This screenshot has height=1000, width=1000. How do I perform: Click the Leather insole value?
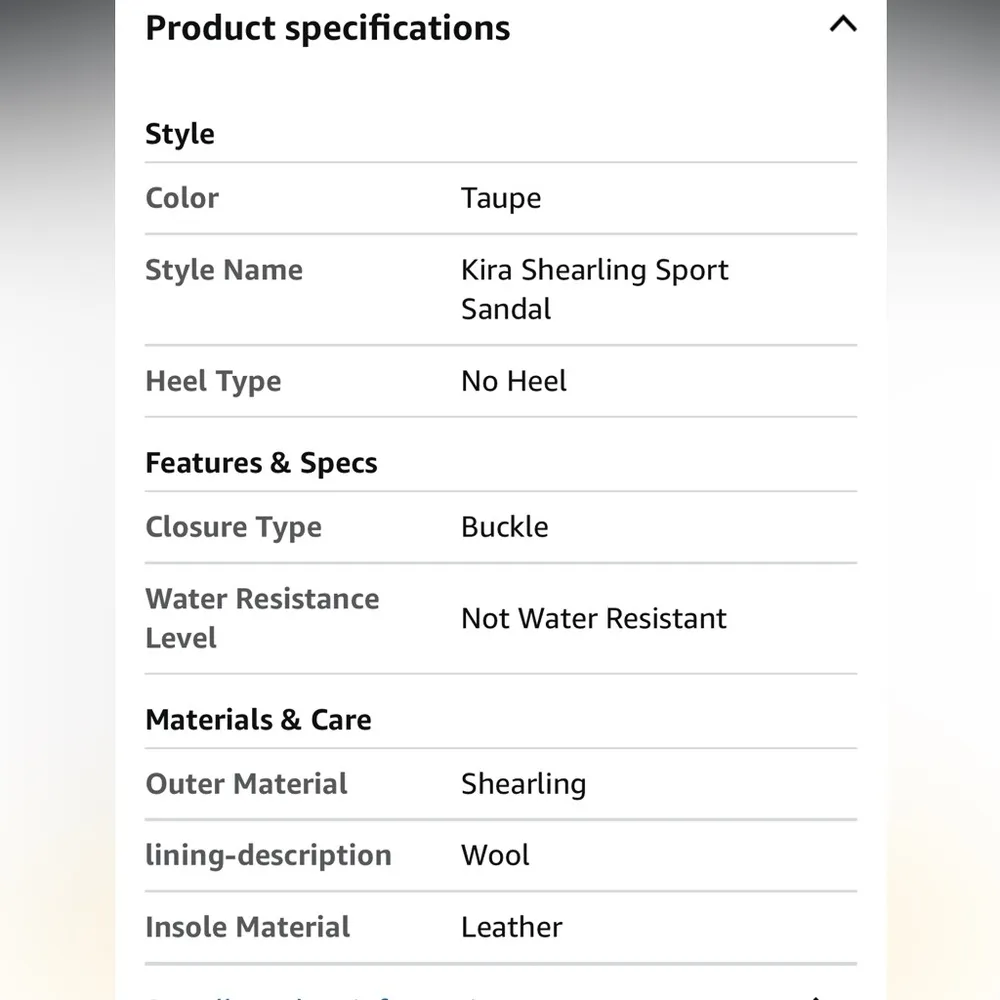512,927
